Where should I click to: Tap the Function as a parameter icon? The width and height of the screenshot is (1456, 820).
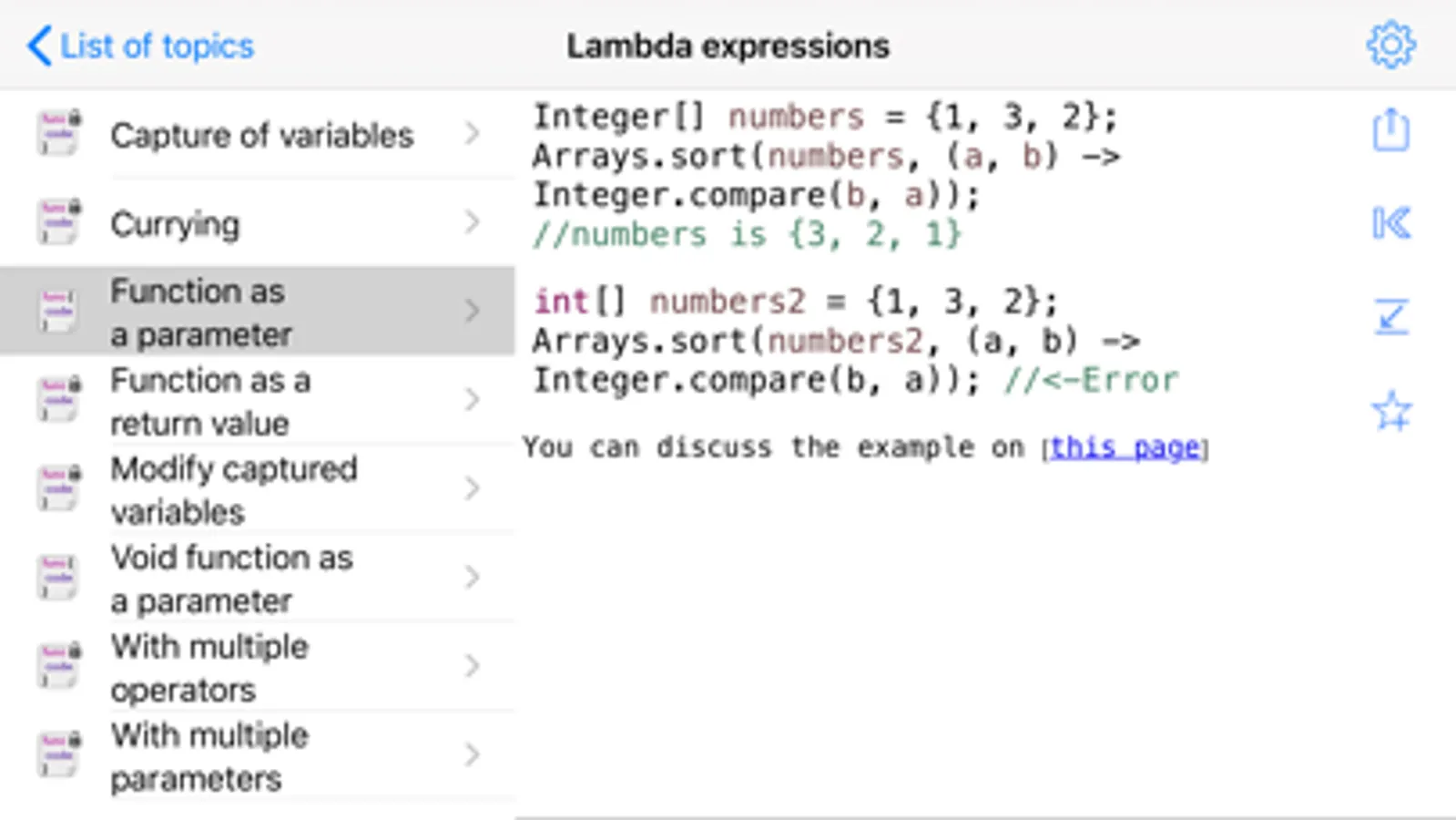coord(58,311)
